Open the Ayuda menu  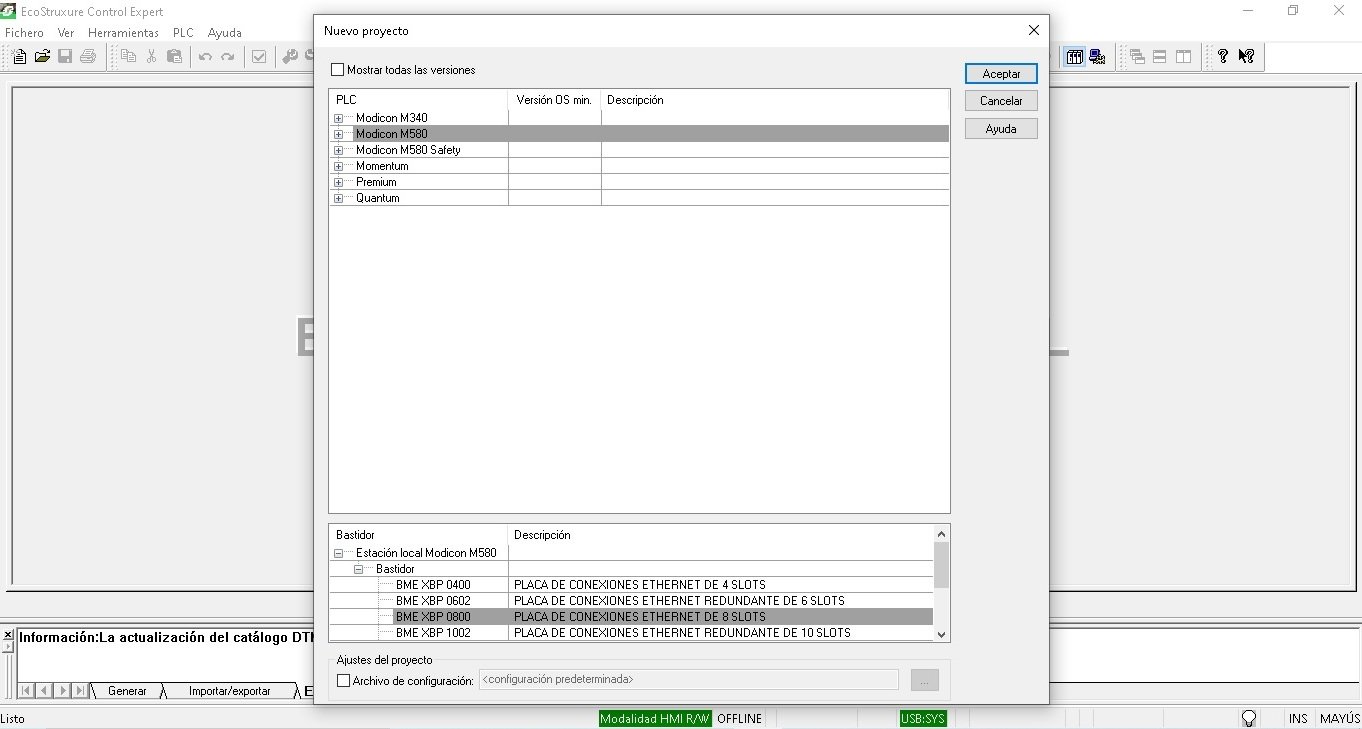click(x=225, y=33)
